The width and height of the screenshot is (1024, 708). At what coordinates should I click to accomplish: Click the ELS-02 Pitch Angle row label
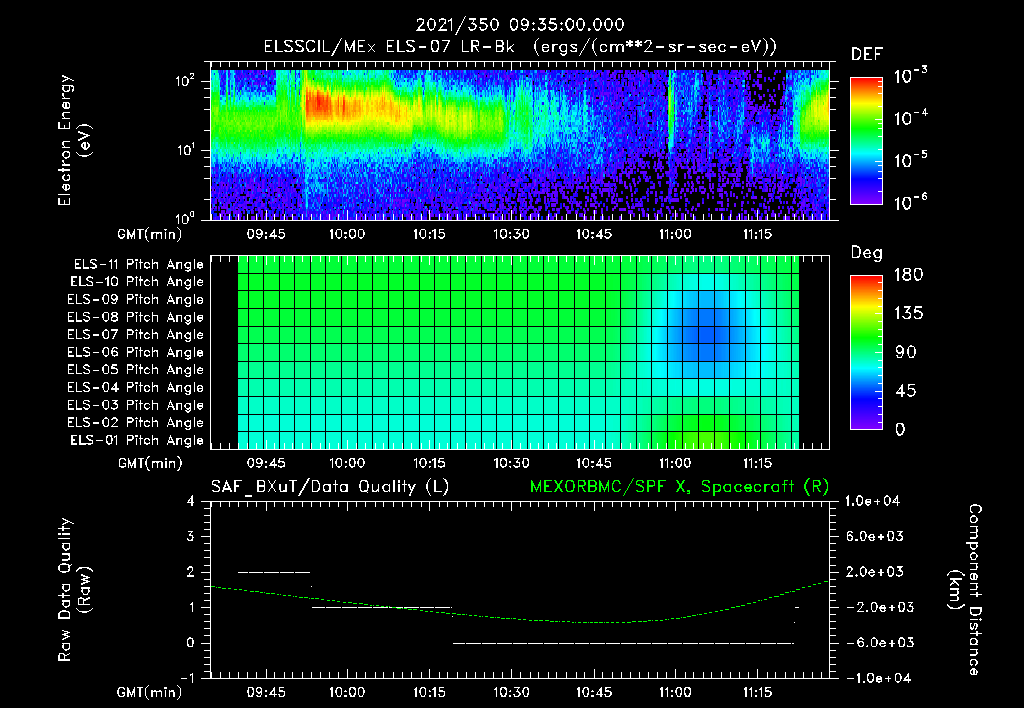coord(135,423)
